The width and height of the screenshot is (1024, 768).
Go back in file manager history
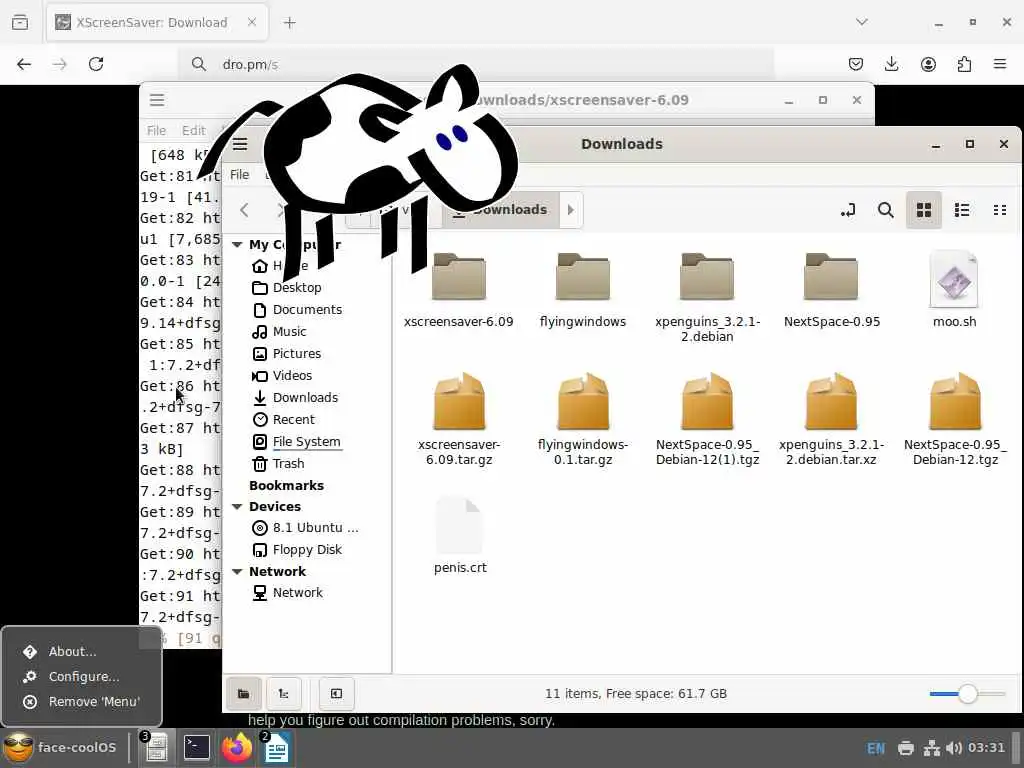point(244,210)
